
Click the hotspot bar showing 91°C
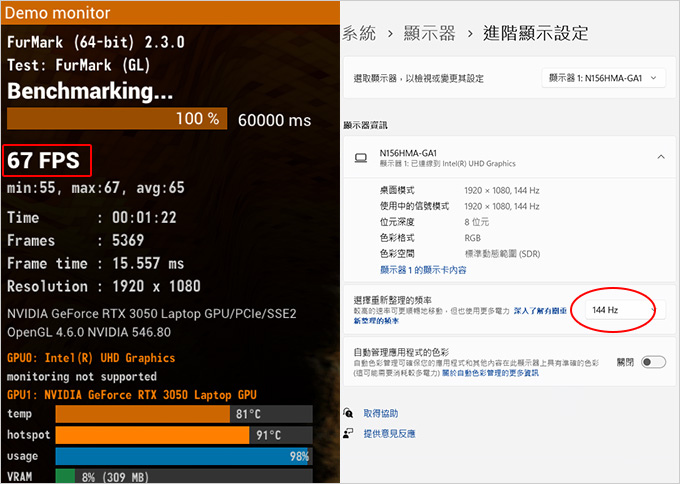(x=184, y=435)
